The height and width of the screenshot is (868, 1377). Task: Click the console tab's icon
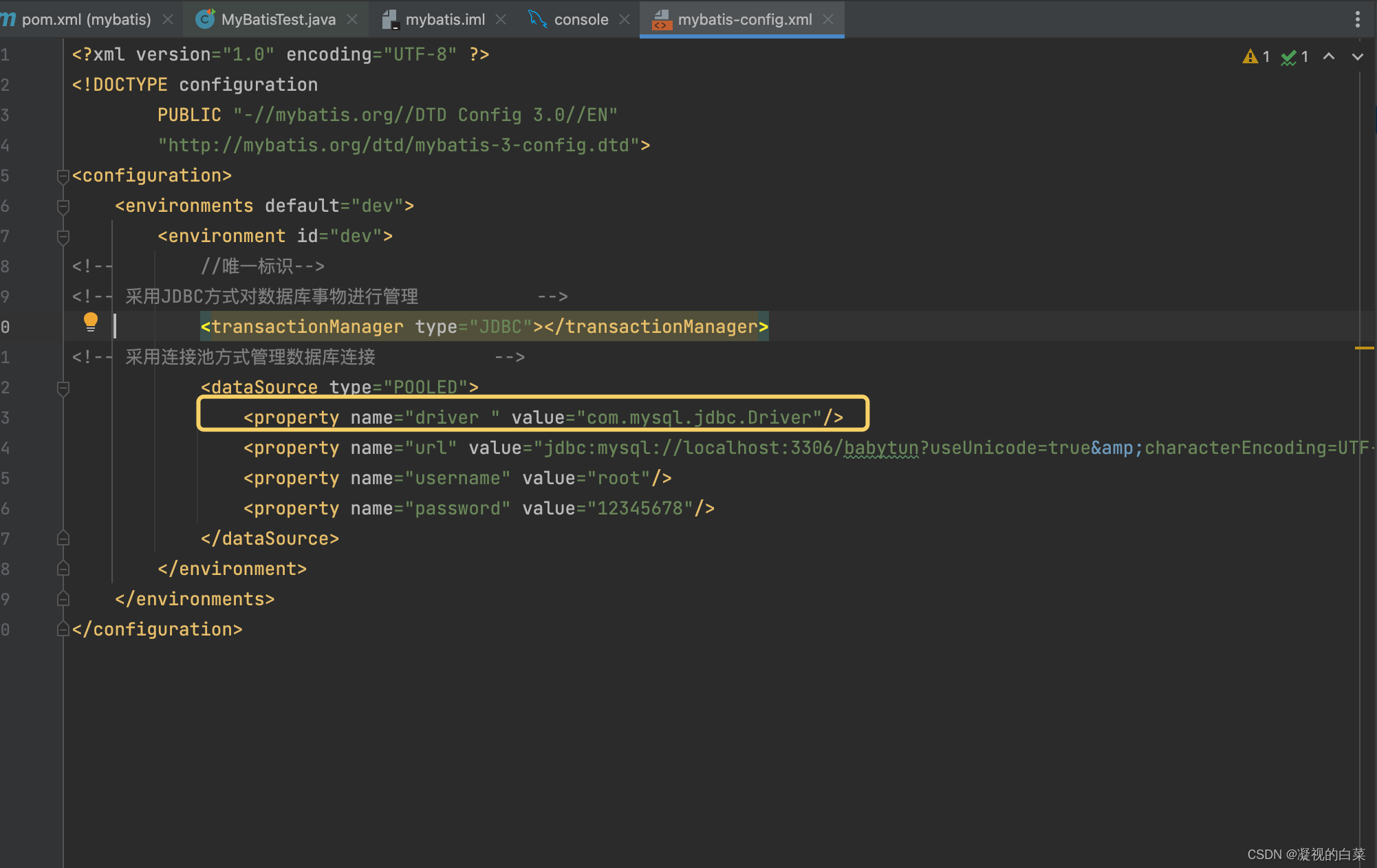(537, 19)
